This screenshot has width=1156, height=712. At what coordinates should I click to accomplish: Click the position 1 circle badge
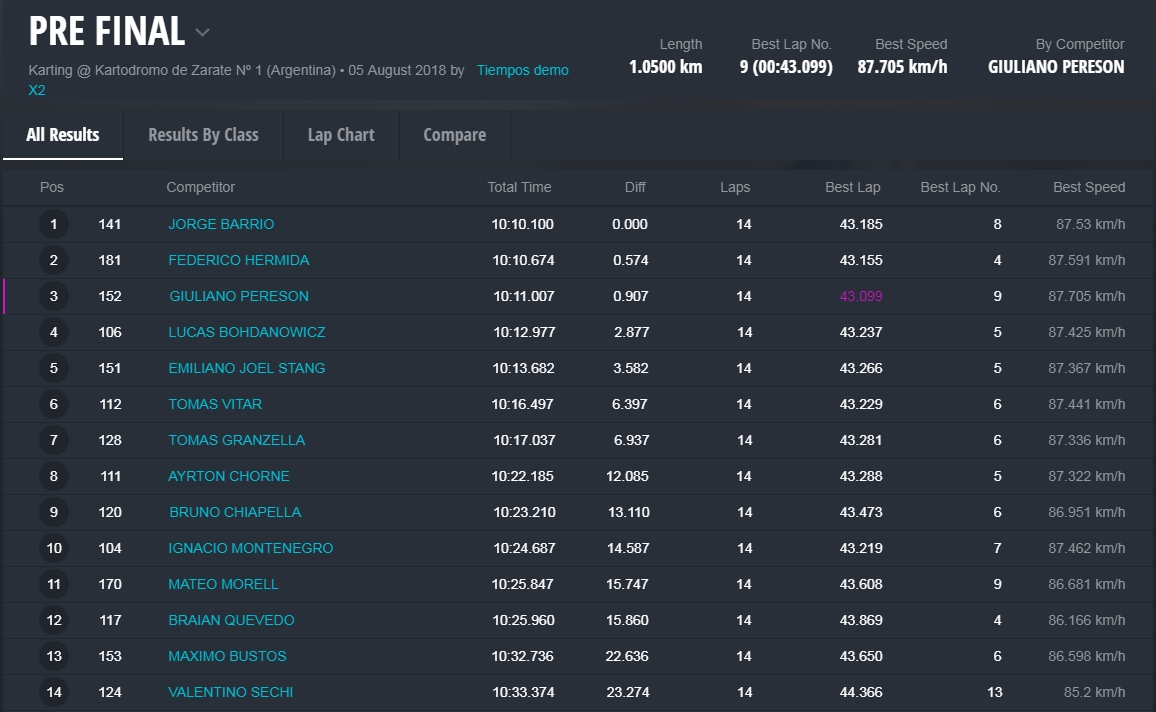pos(54,224)
